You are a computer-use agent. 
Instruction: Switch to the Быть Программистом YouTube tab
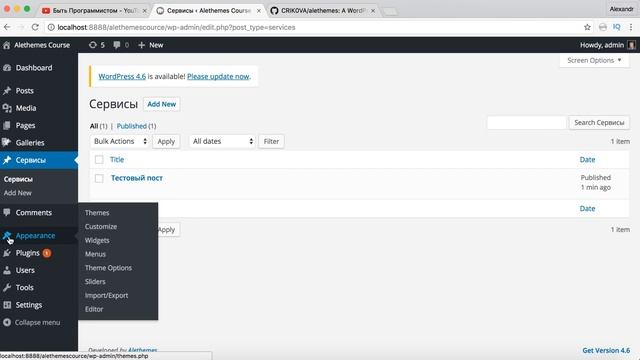click(94, 11)
